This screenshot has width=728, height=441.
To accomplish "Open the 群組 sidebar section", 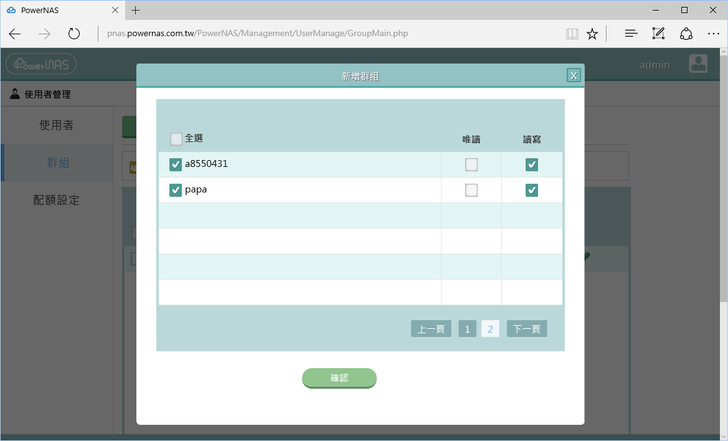I will coord(58,162).
